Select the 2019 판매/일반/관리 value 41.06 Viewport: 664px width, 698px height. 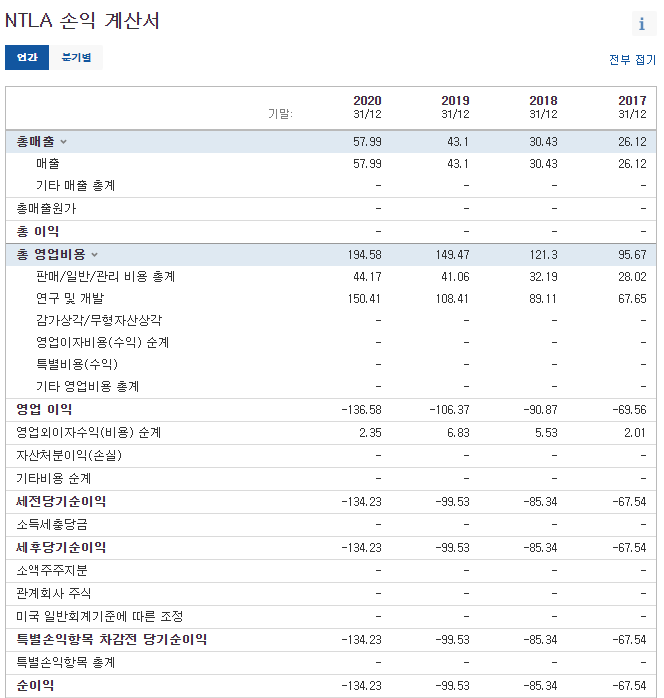pos(455,277)
